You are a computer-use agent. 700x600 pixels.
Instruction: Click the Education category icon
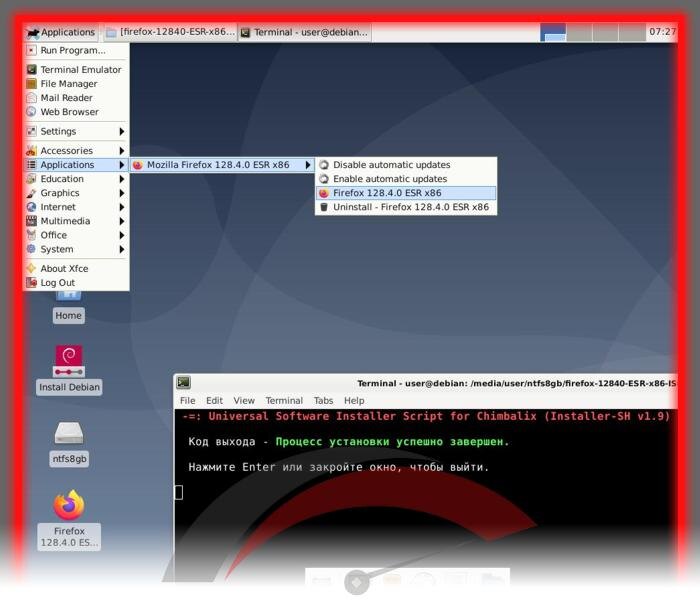click(x=31, y=179)
